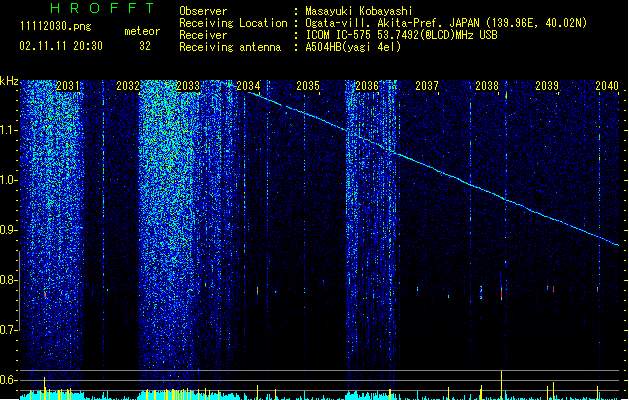The height and width of the screenshot is (400, 629).
Task: Click the 2040 time marker
Action: point(607,86)
